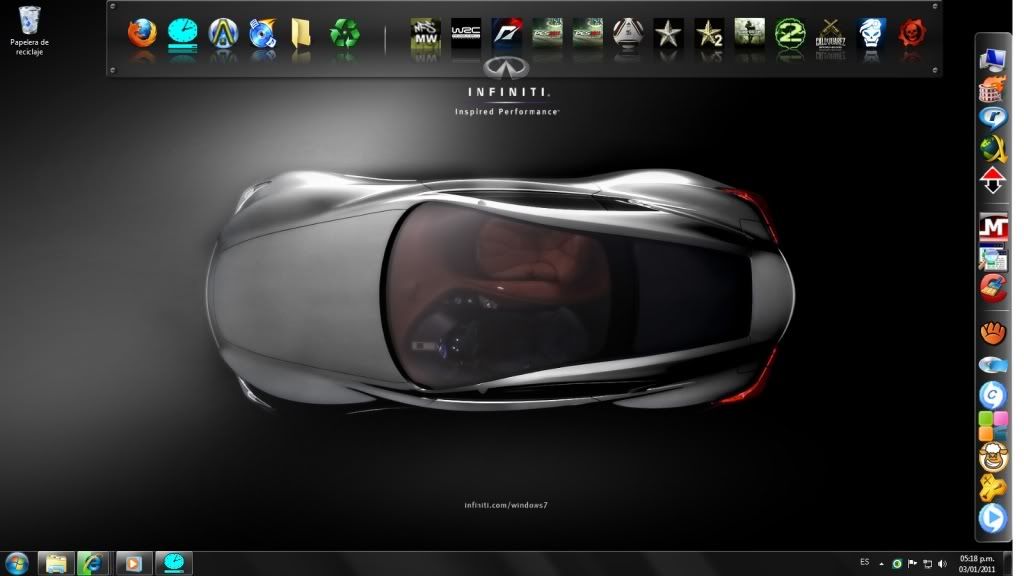Open the Windows Start menu

pyautogui.click(x=16, y=563)
